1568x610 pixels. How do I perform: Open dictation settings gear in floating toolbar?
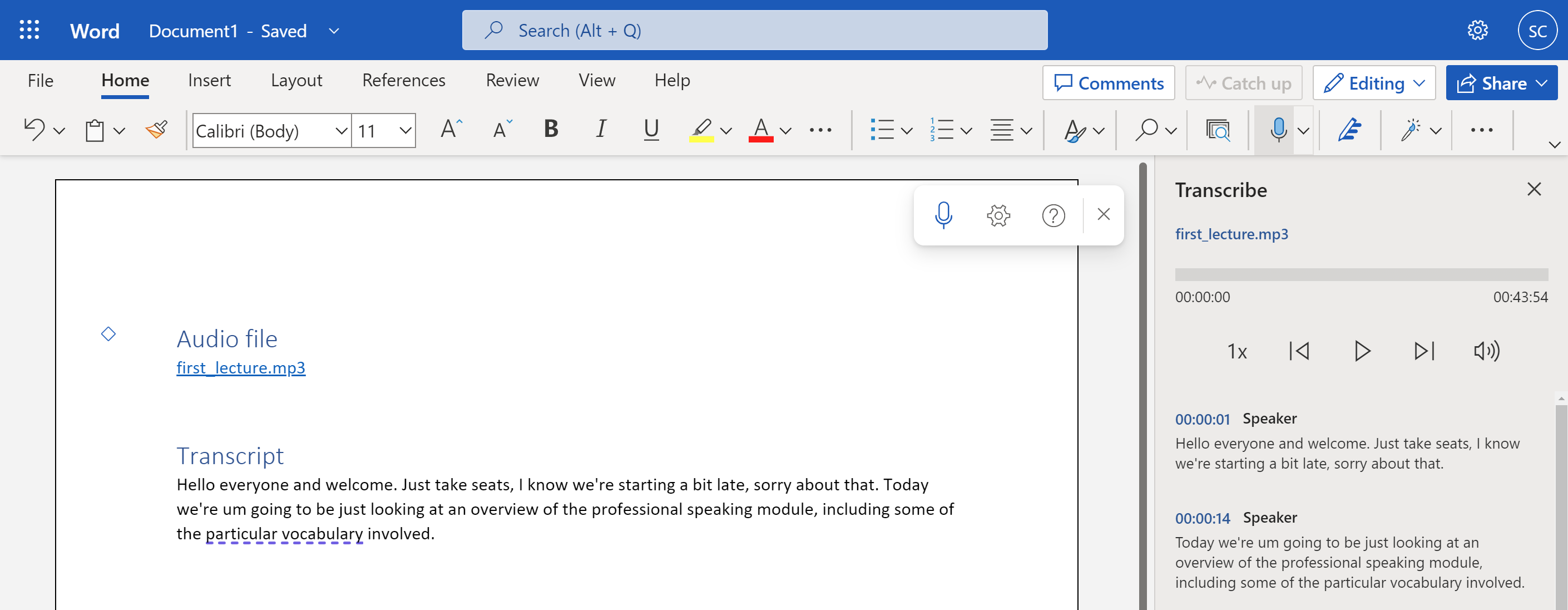(998, 215)
